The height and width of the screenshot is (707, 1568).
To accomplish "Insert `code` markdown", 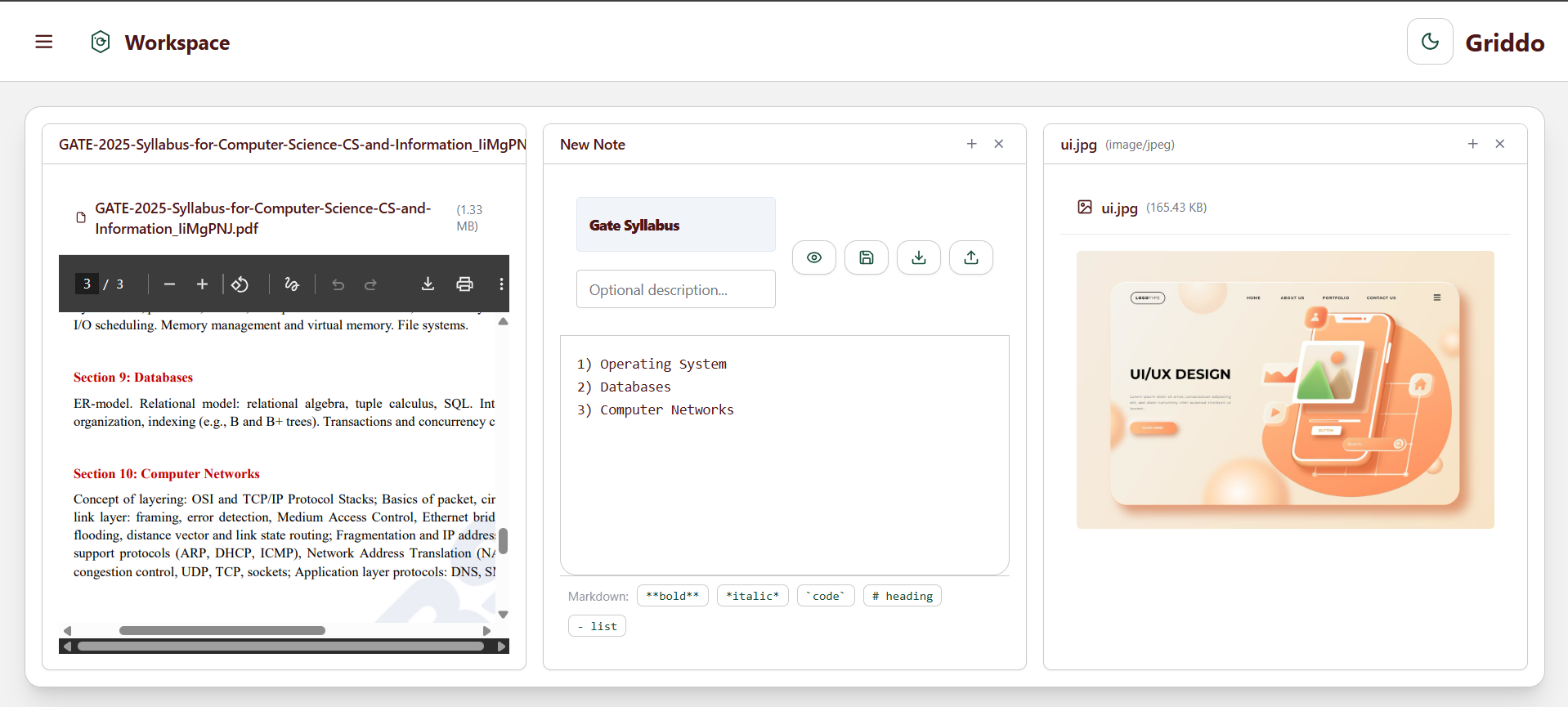I will [x=826, y=596].
